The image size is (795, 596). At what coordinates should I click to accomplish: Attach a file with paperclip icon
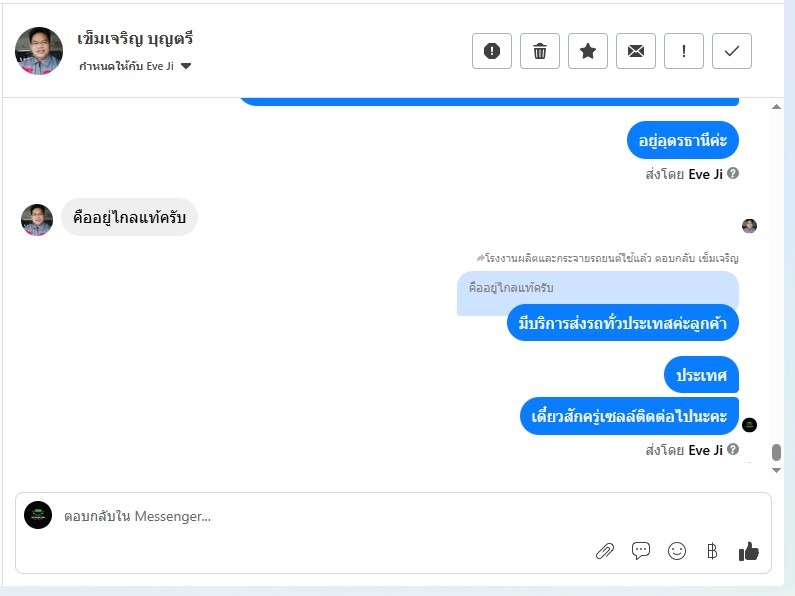[604, 551]
